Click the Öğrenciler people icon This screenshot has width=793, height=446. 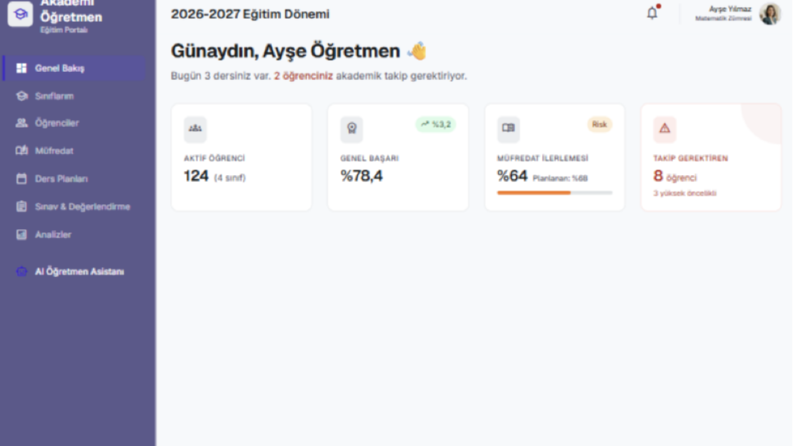[x=21, y=123]
